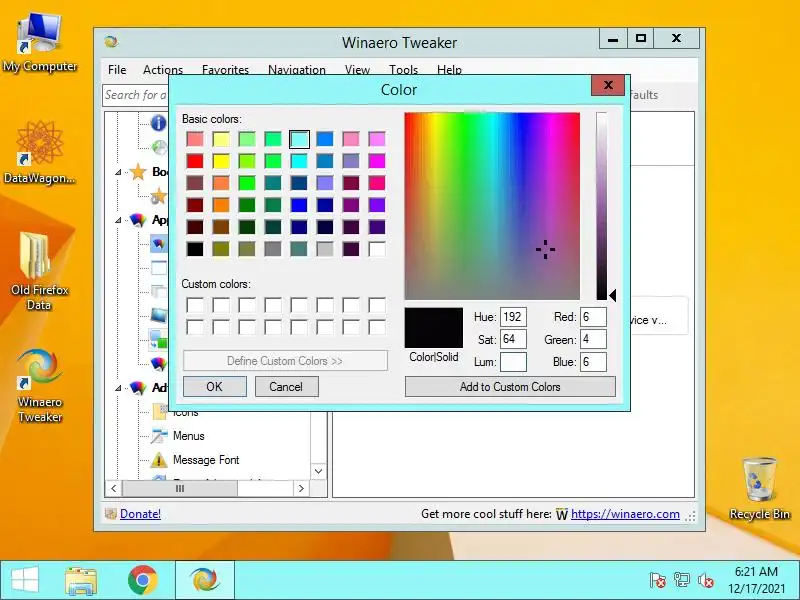Open network status tray icon
The height and width of the screenshot is (600, 800).
coord(681,580)
